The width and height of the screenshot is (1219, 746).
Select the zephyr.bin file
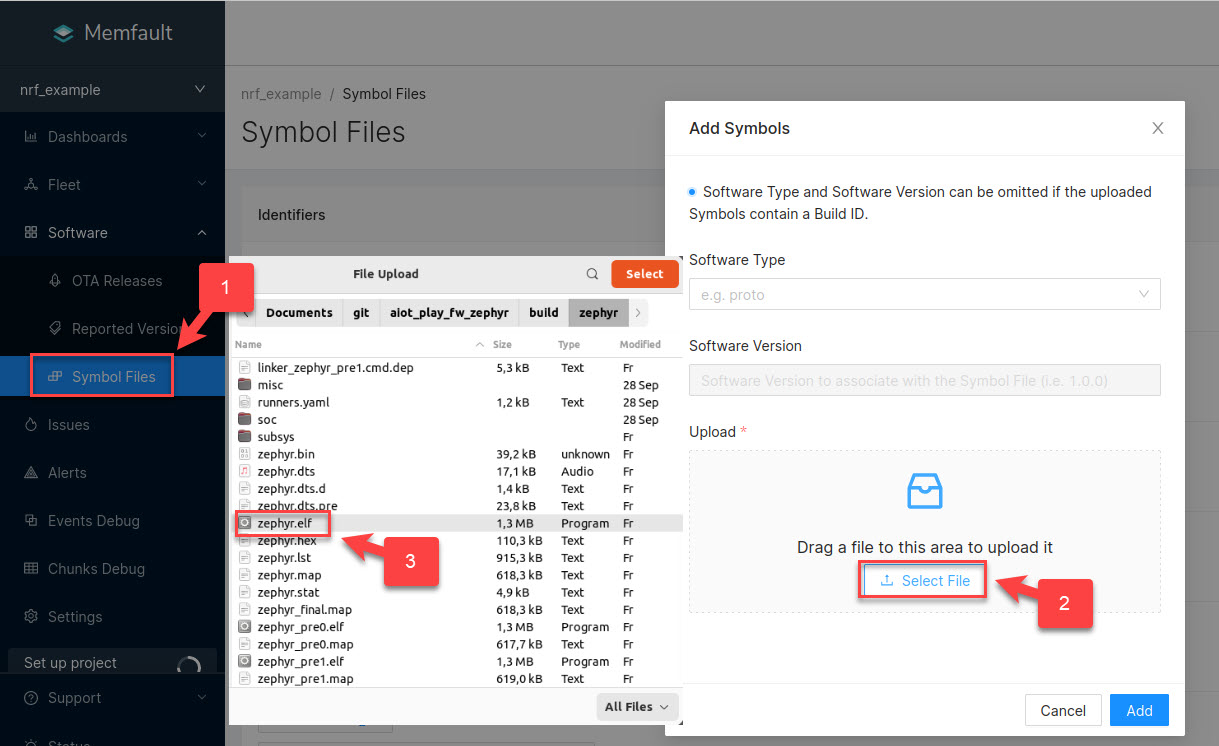(457, 454)
